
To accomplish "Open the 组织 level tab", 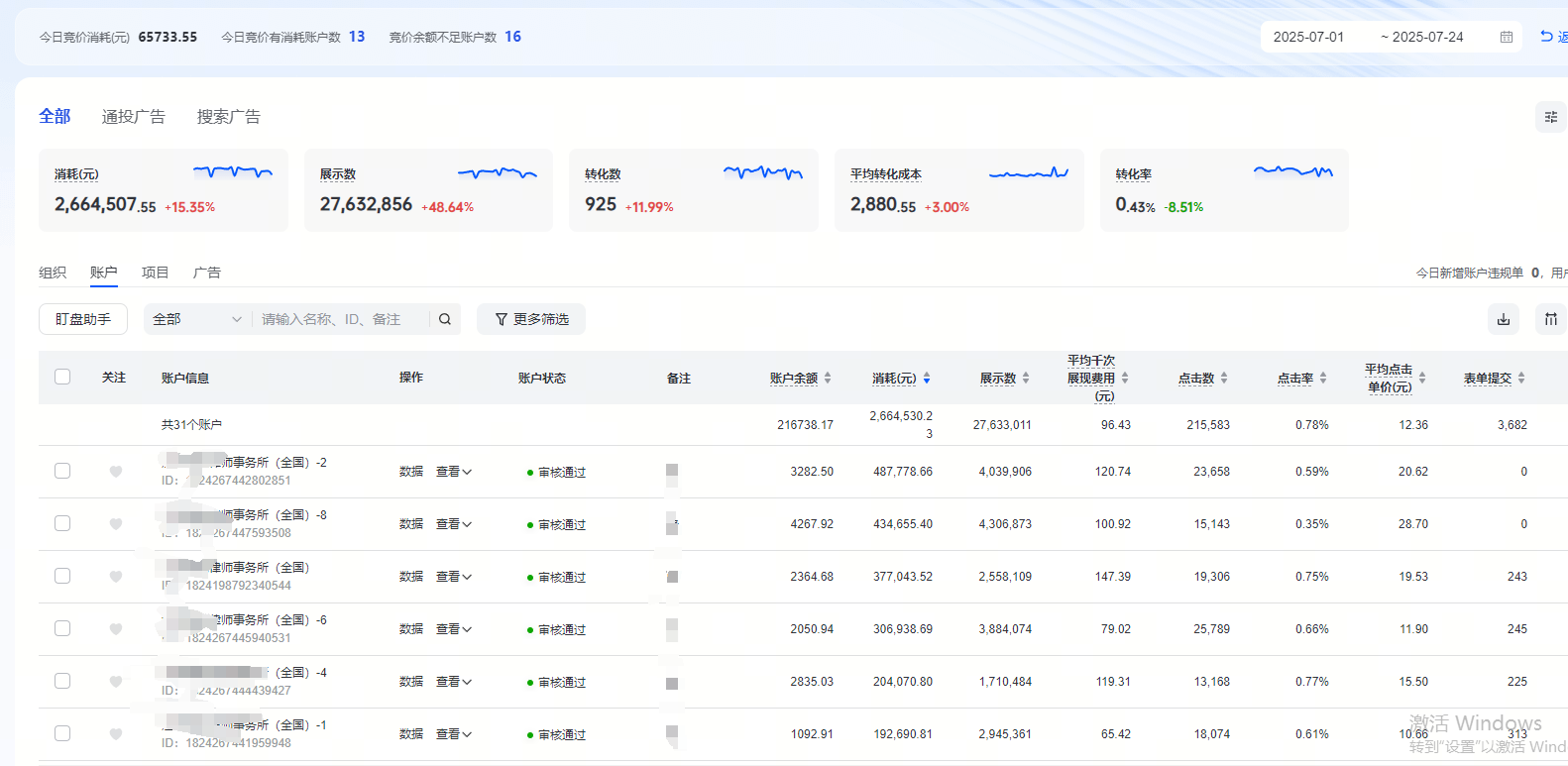I will (x=53, y=273).
